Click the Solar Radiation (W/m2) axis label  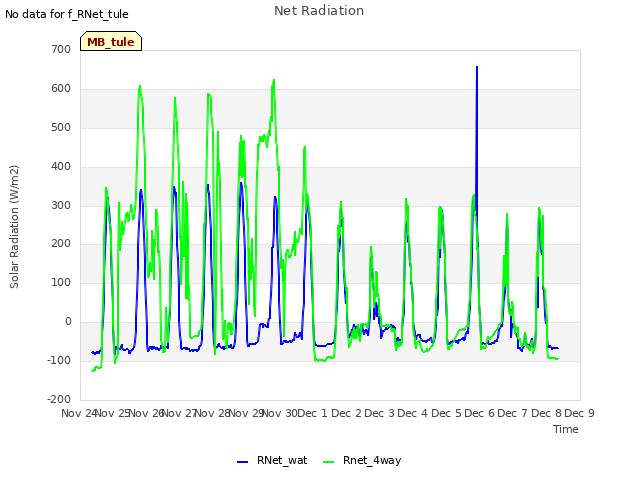(14, 227)
